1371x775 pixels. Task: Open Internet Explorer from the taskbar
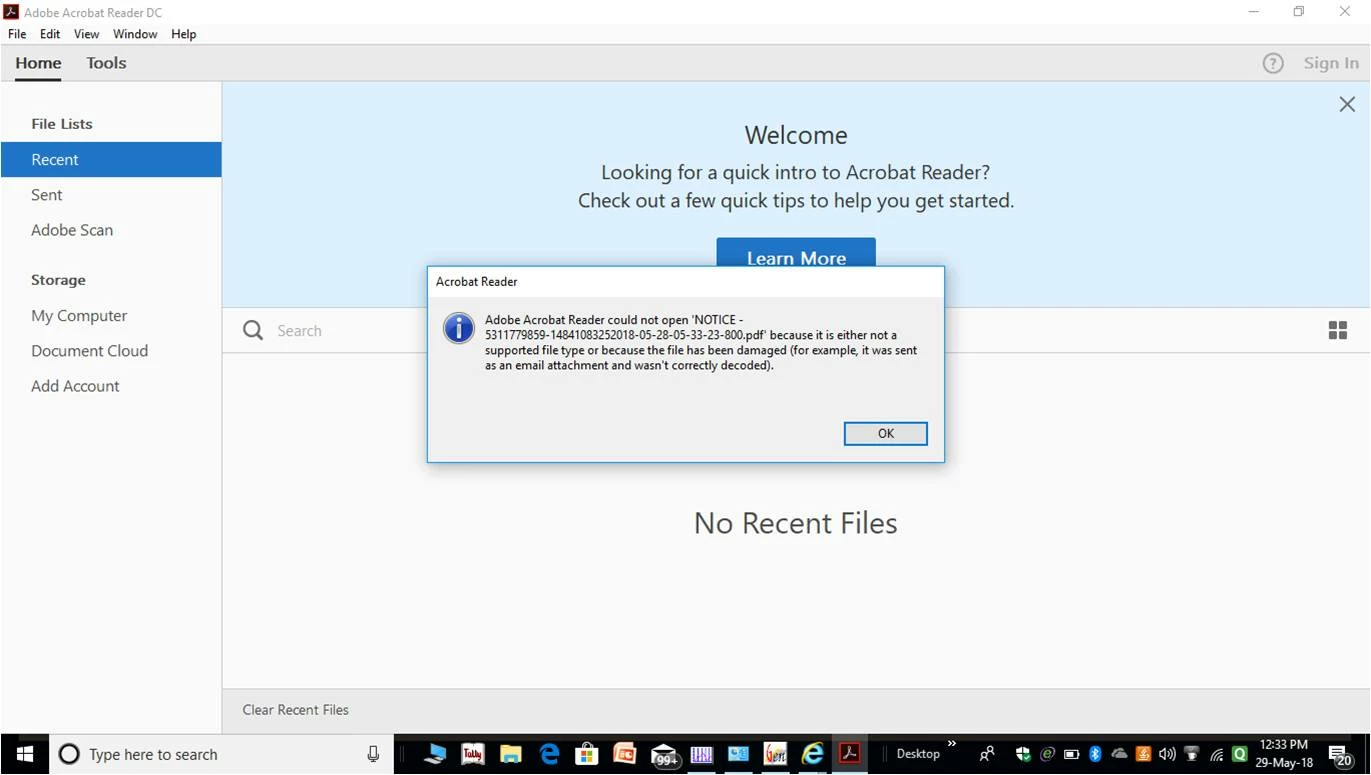tap(813, 754)
